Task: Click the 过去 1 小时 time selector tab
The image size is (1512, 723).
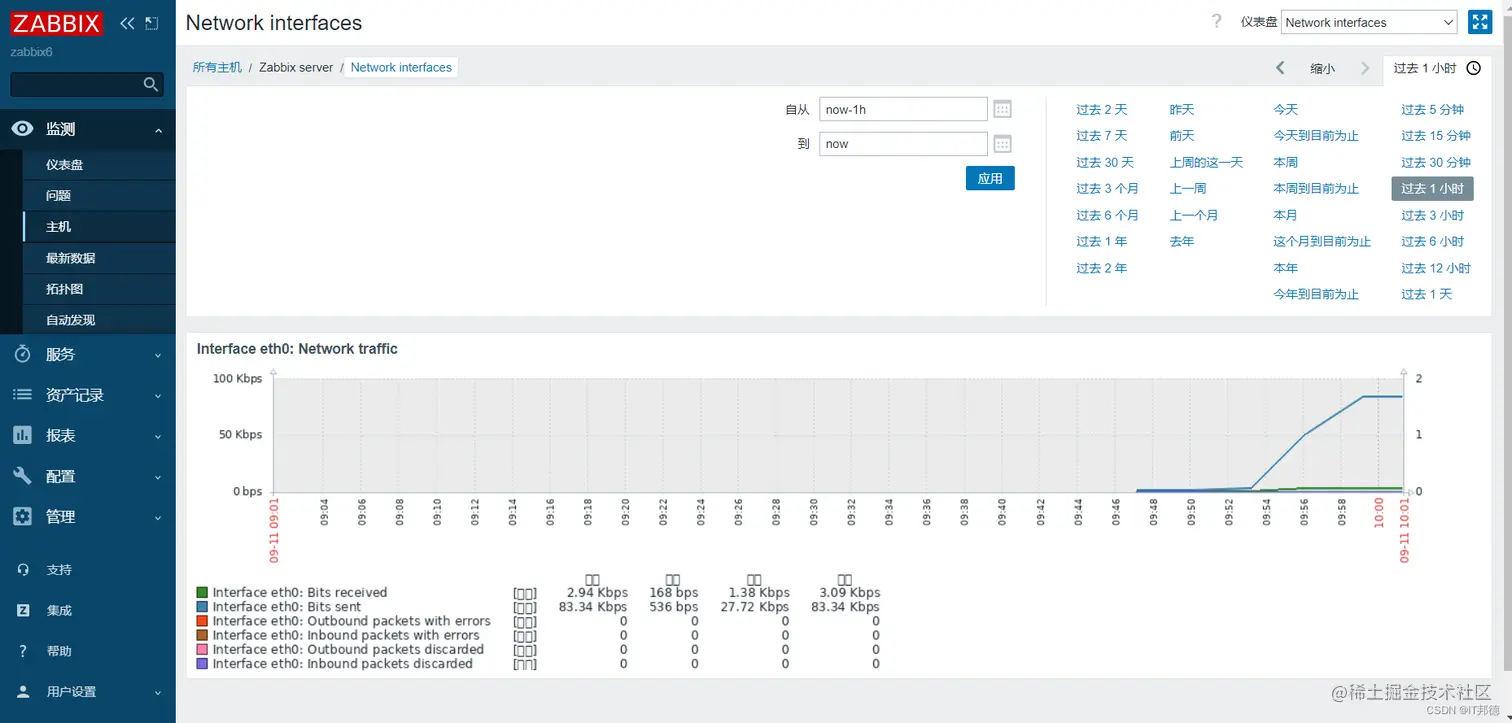Action: pos(1437,68)
